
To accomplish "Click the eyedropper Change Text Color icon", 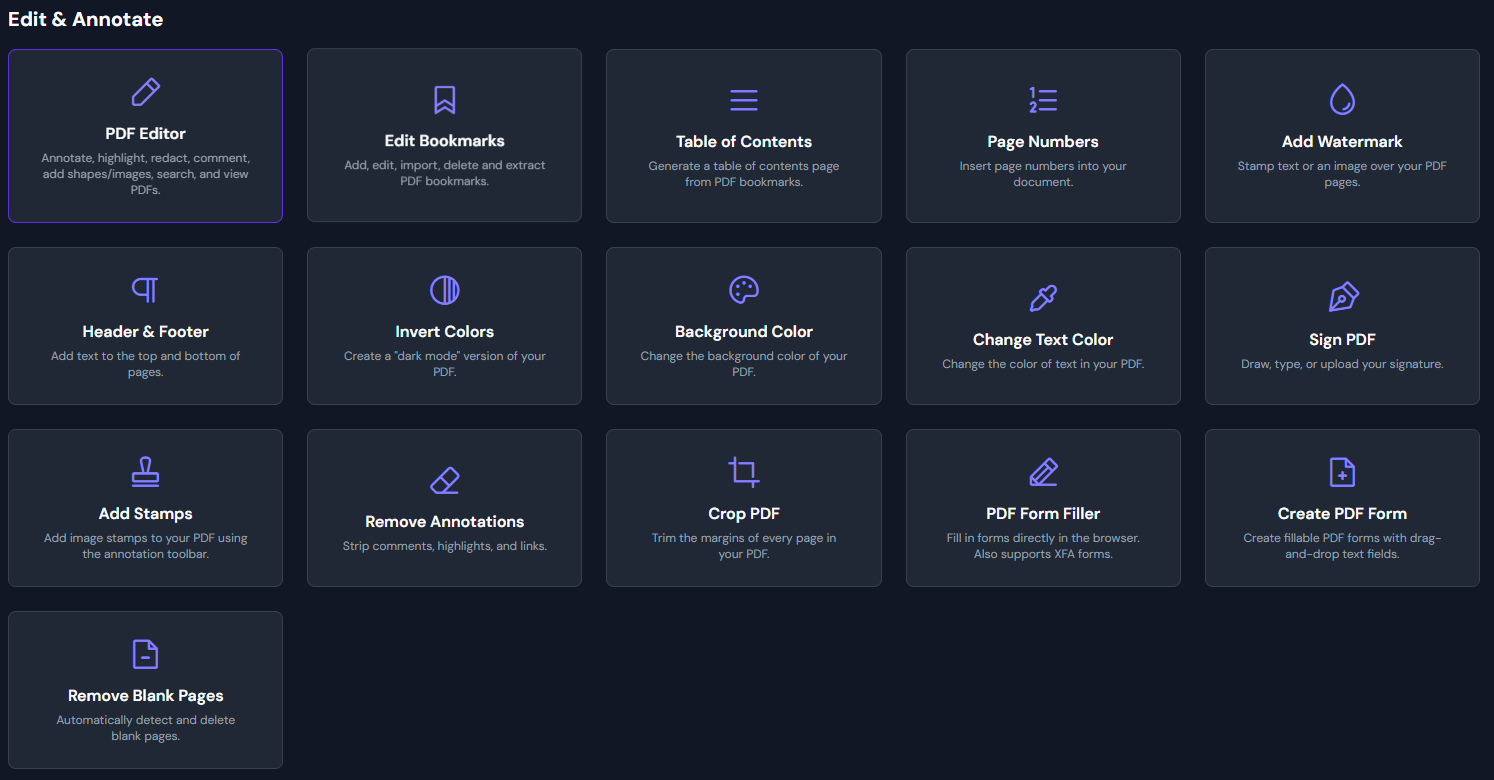I will [1043, 298].
